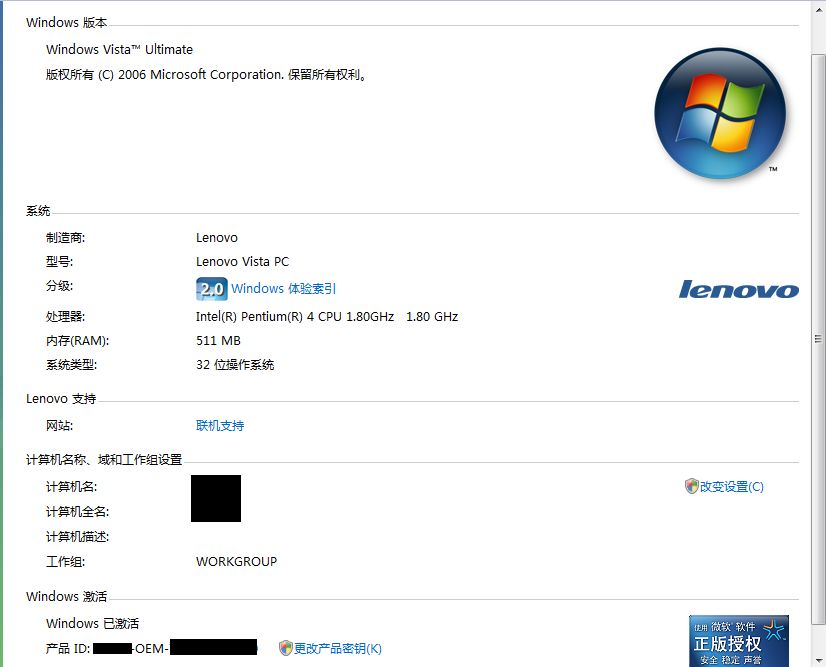Click the shield icon beside 更改产品密钥
The image size is (826, 667).
click(286, 648)
